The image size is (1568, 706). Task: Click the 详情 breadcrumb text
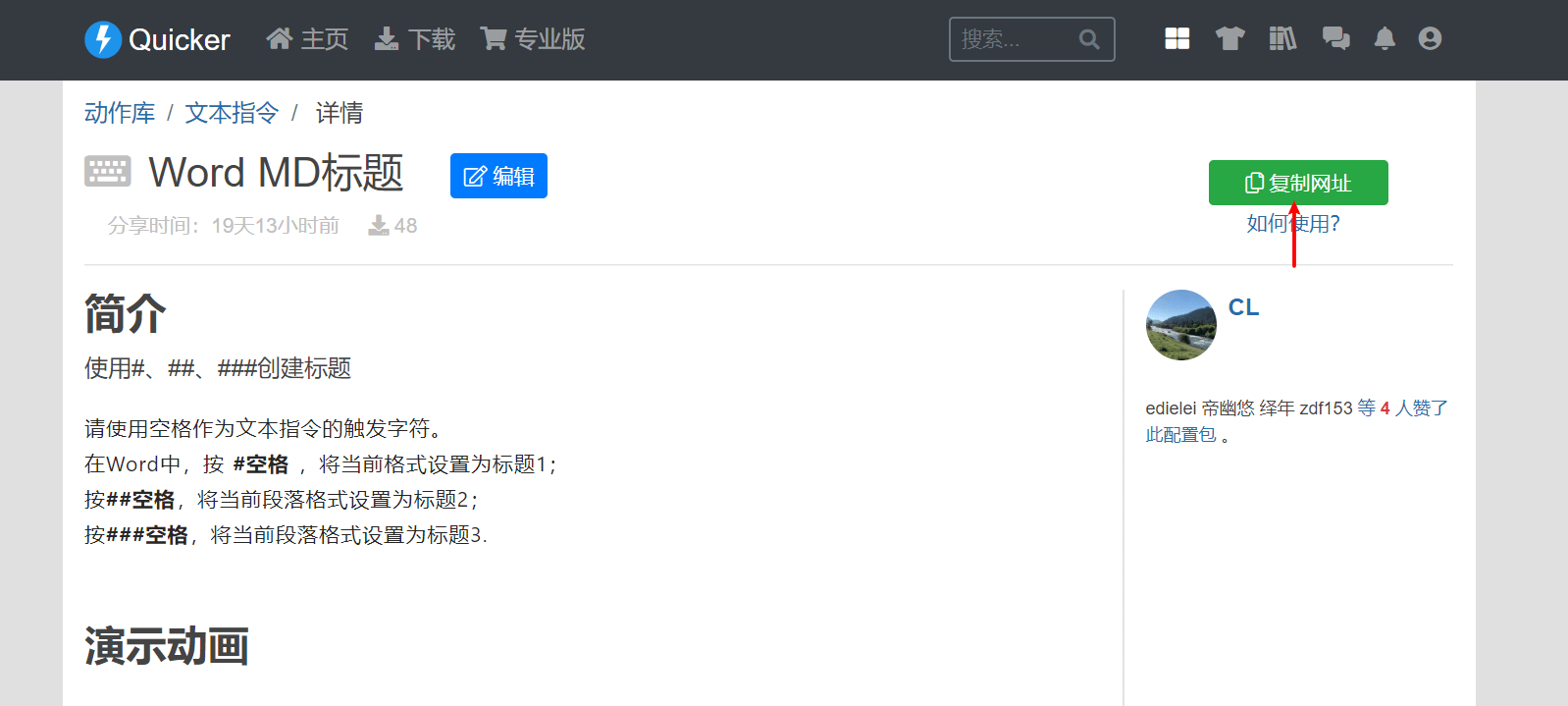point(340,113)
